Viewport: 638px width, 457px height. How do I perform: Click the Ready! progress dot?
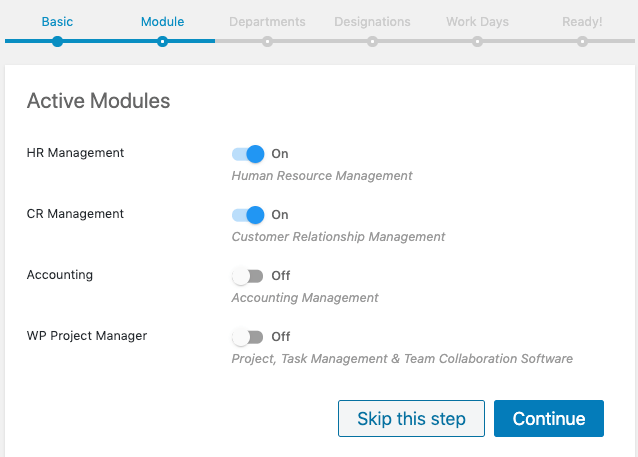click(582, 42)
